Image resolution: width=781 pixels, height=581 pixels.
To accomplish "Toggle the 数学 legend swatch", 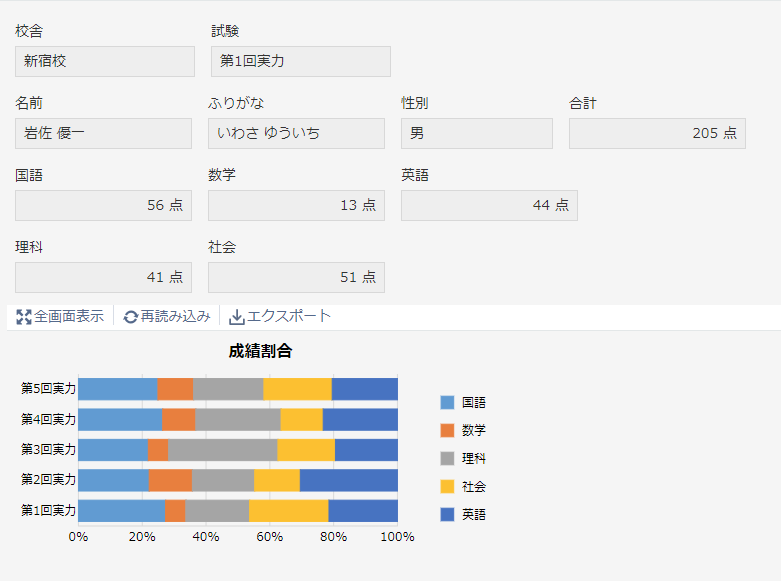I will click(448, 431).
